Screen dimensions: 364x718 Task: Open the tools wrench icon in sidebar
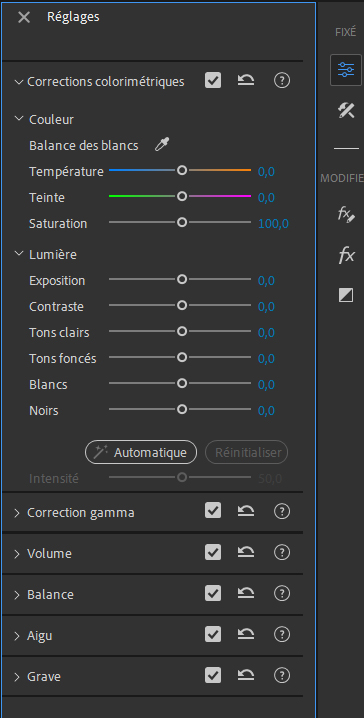[346, 111]
